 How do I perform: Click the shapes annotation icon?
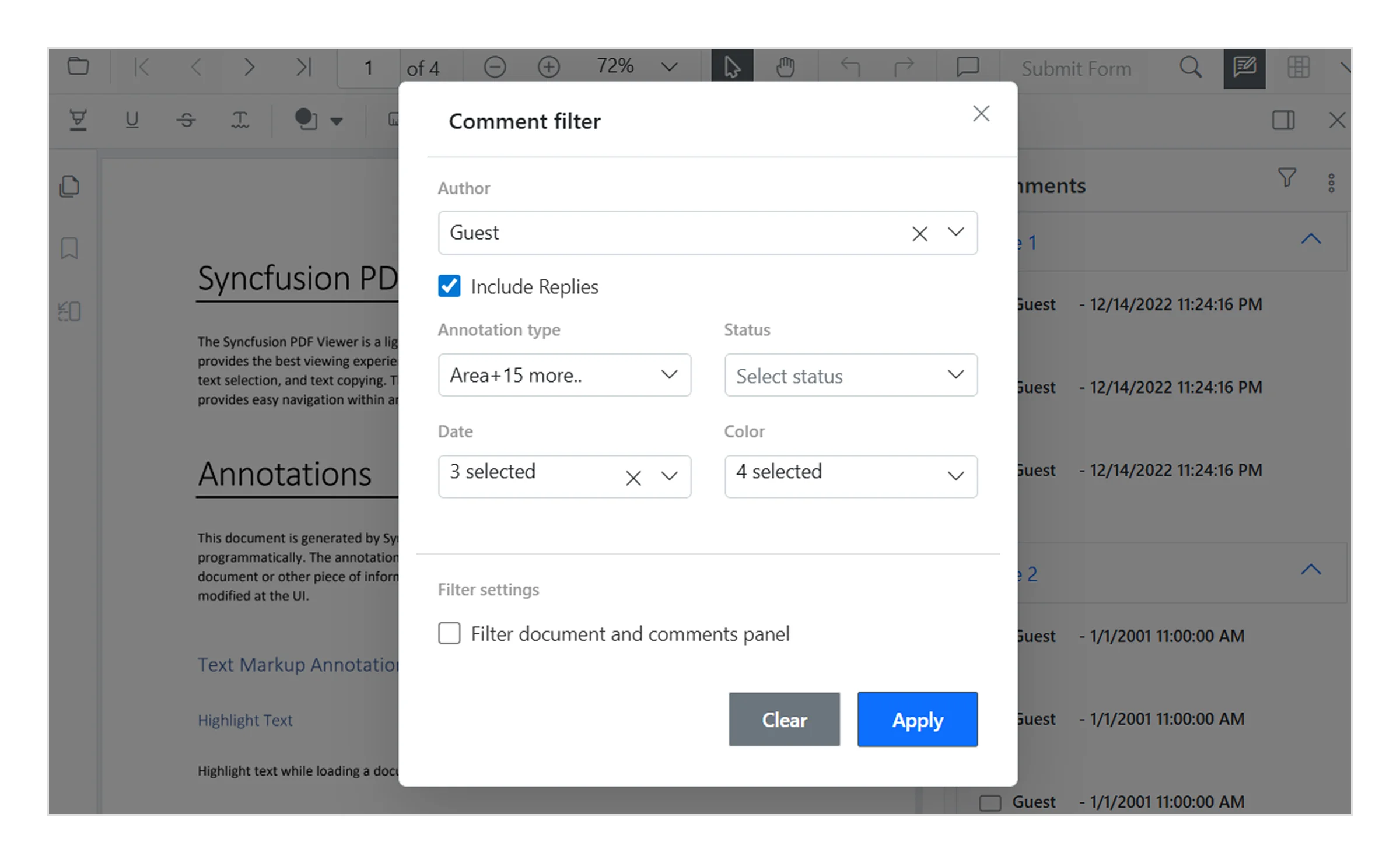tap(306, 120)
